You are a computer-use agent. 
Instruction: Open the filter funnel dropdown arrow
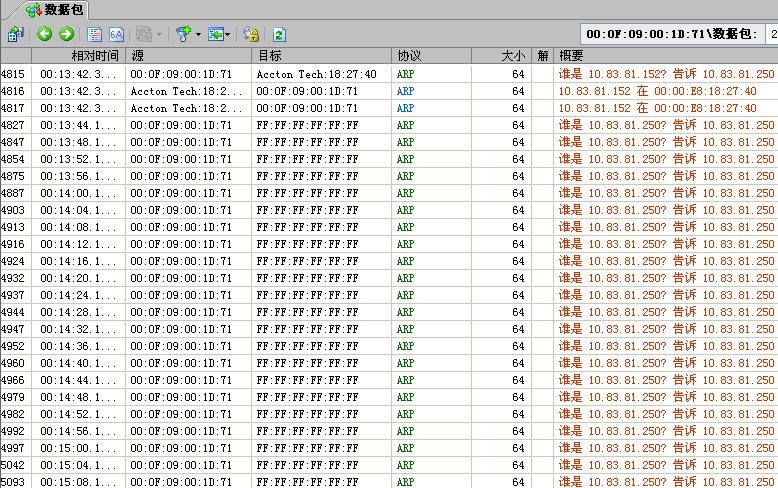(x=198, y=34)
